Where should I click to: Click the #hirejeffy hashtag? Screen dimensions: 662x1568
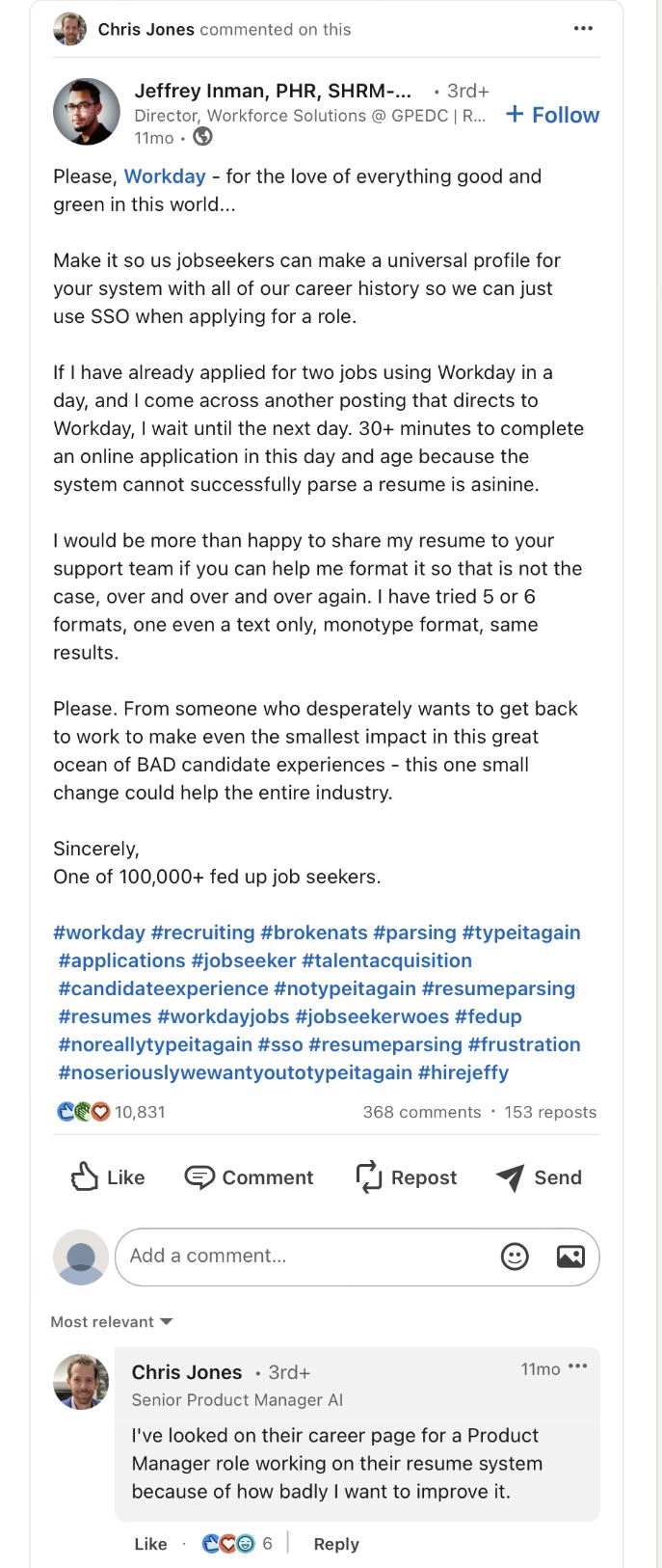pyautogui.click(x=463, y=1072)
